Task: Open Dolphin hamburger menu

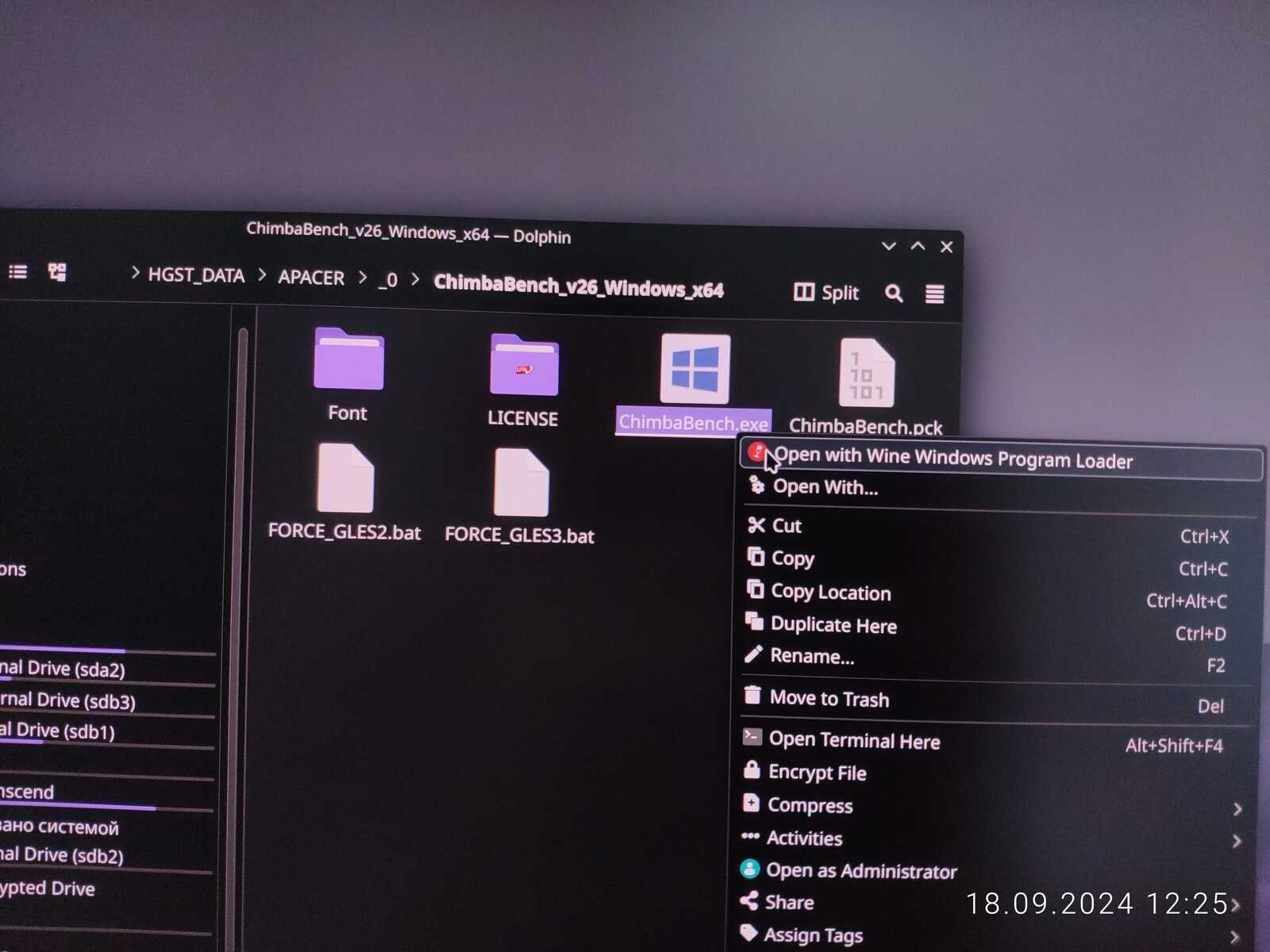Action: click(x=935, y=294)
